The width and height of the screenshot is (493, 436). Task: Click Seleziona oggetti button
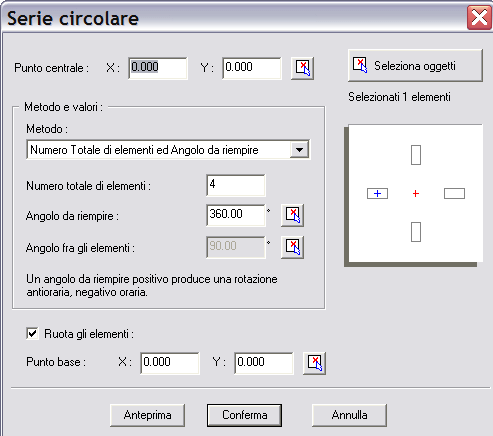[415, 65]
